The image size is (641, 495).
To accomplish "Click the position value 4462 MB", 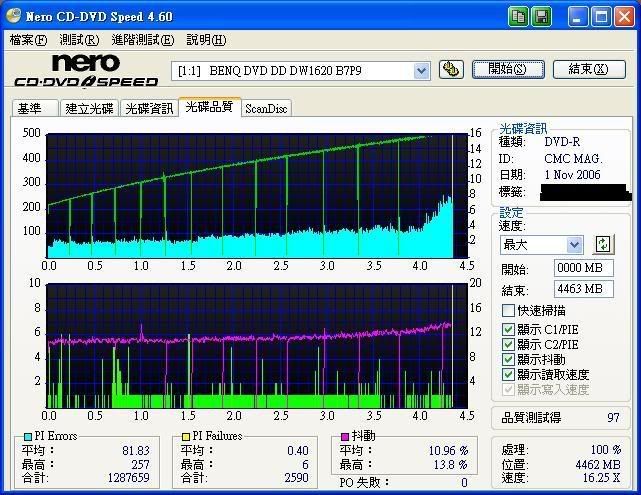I will click(598, 465).
